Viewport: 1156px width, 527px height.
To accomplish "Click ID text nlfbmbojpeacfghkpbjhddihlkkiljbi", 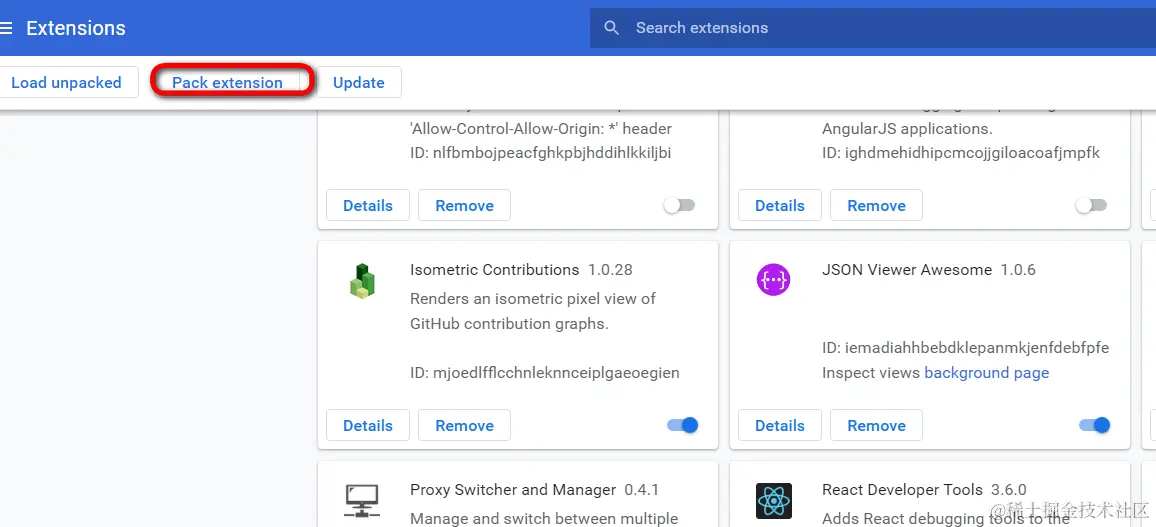I will tap(541, 153).
